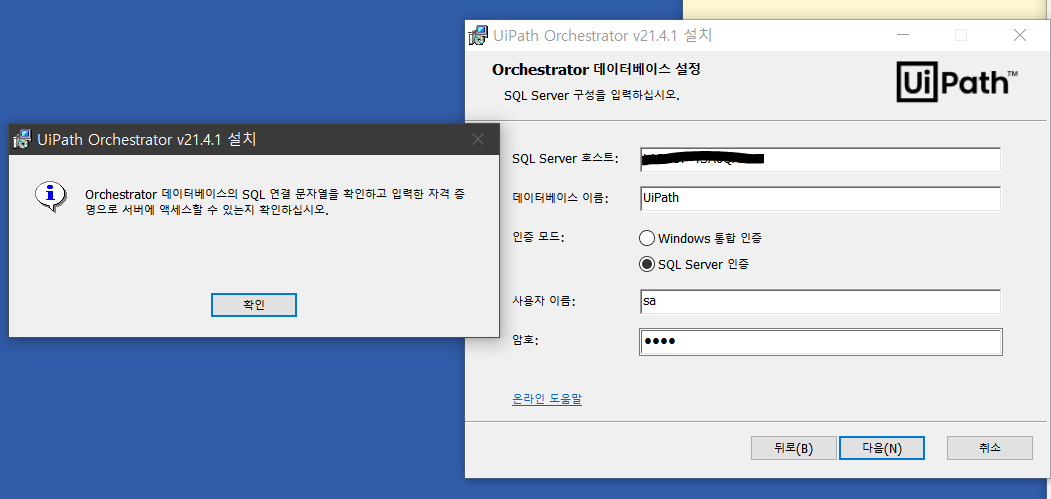Click the installer icon in the setup window title bar
Viewport: 1051px width, 499px height.
pyautogui.click(x=478, y=36)
